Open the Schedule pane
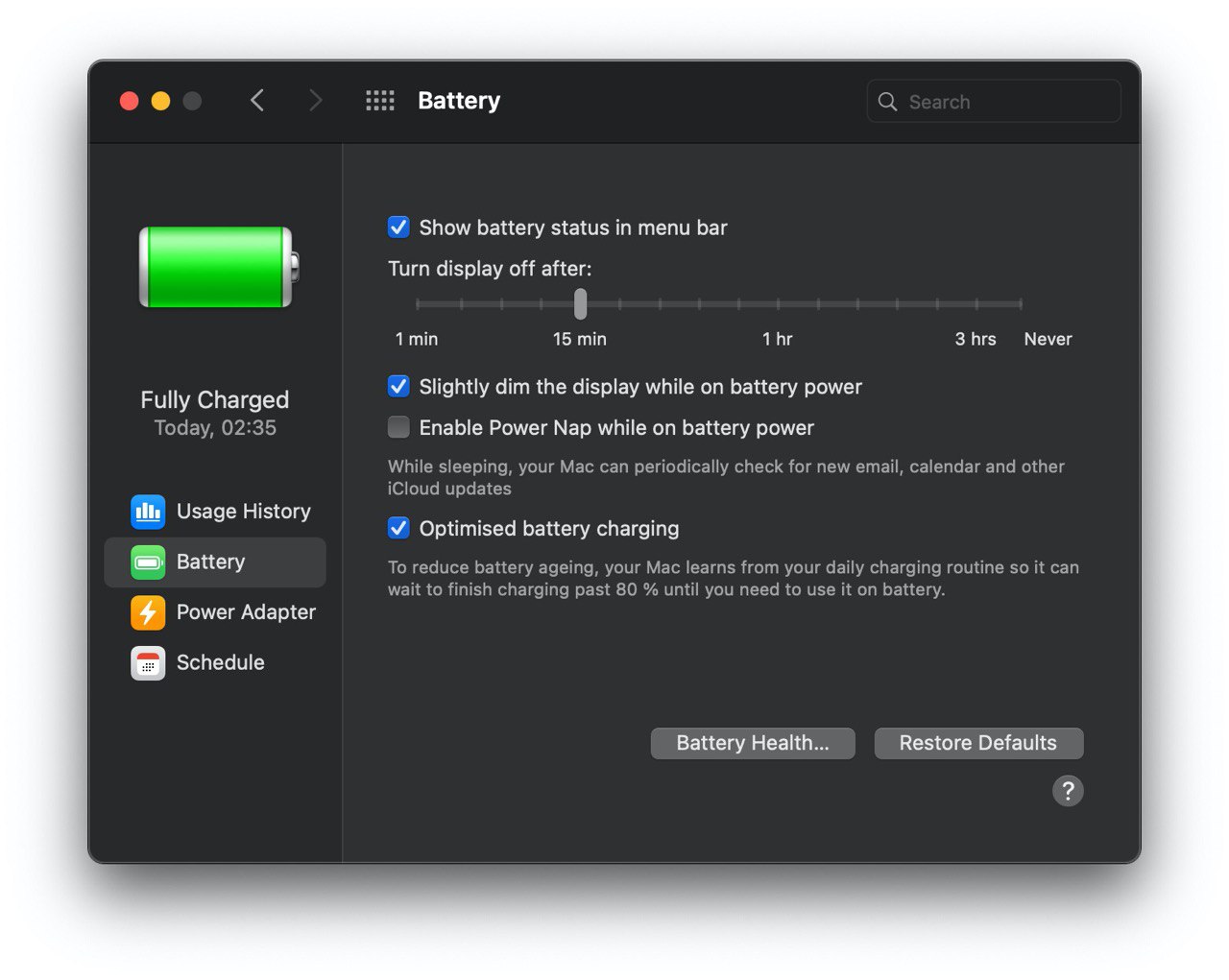 point(215,662)
